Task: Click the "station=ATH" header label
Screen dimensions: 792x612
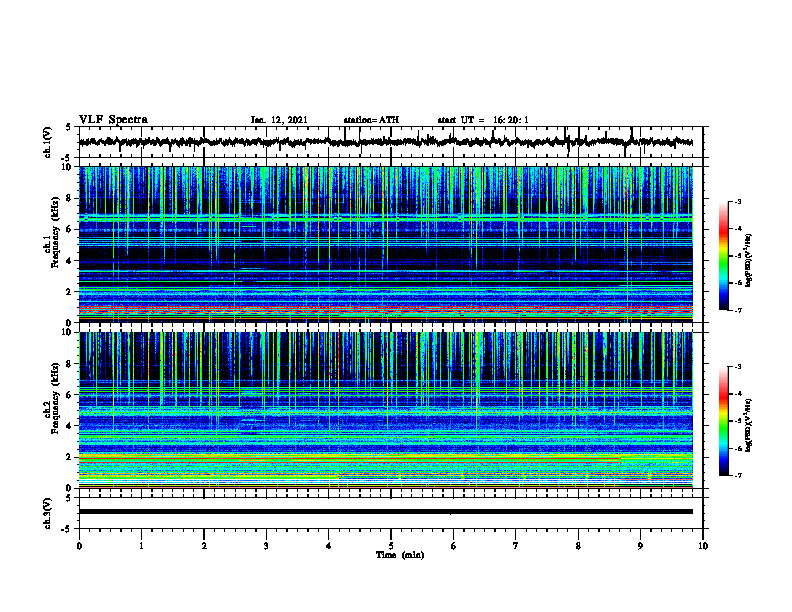Action: (371, 120)
